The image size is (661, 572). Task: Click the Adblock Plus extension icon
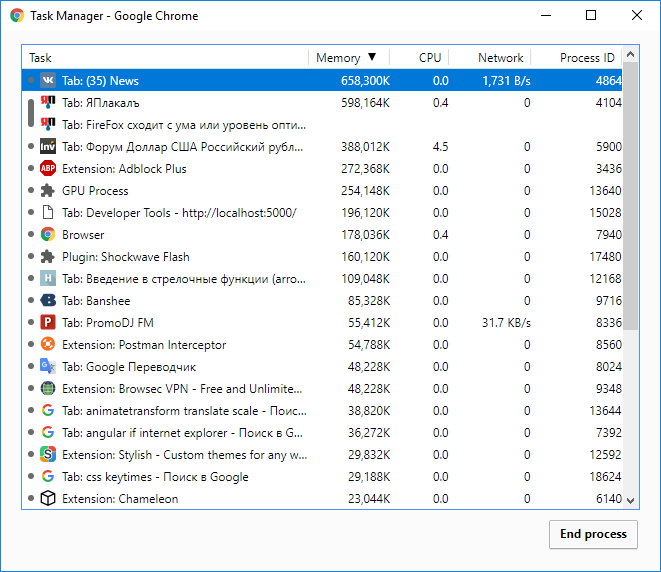click(x=48, y=168)
